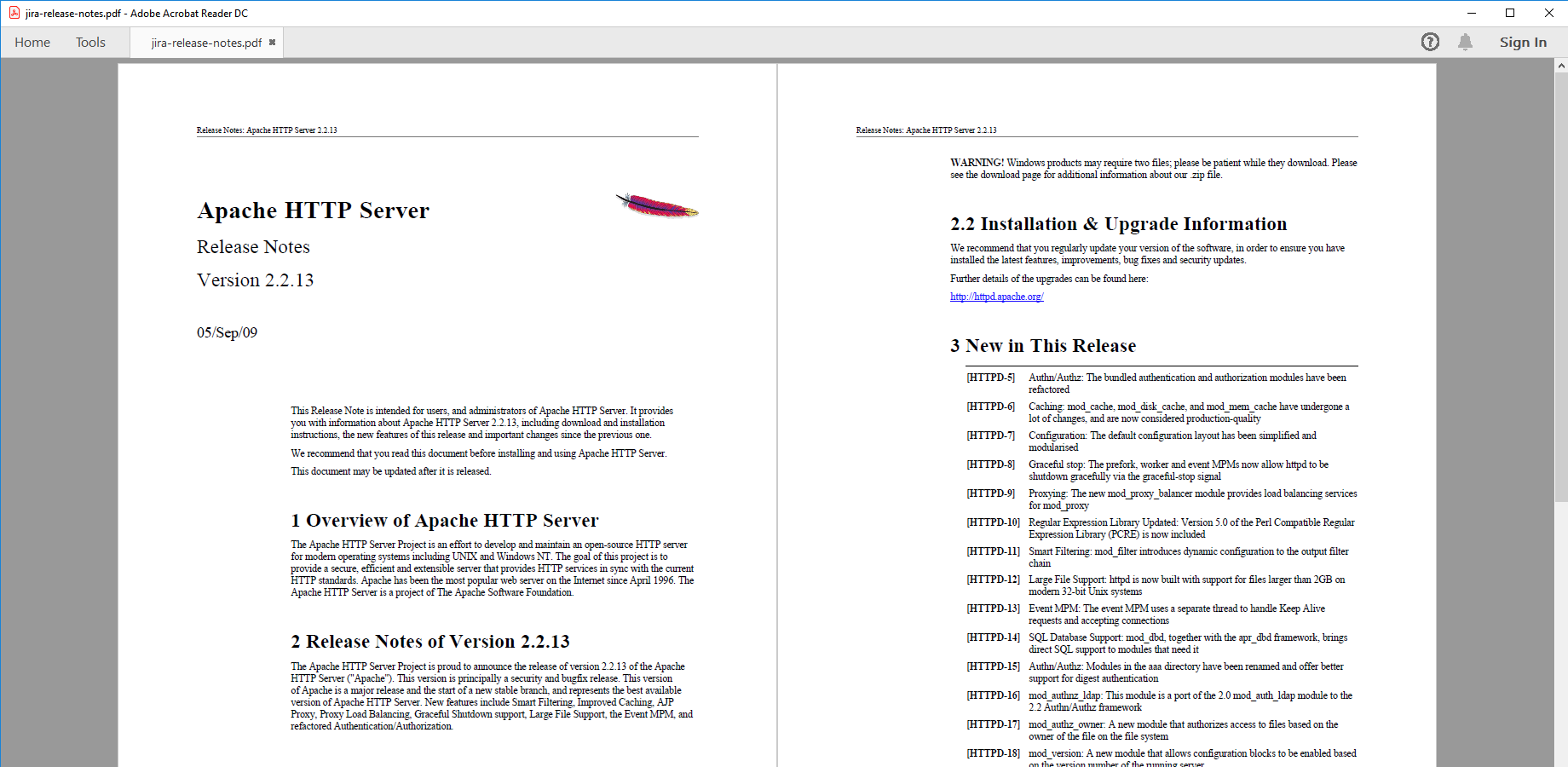Screen dimensions: 1568x767
Task: Click the Sign In button
Action: point(1523,42)
